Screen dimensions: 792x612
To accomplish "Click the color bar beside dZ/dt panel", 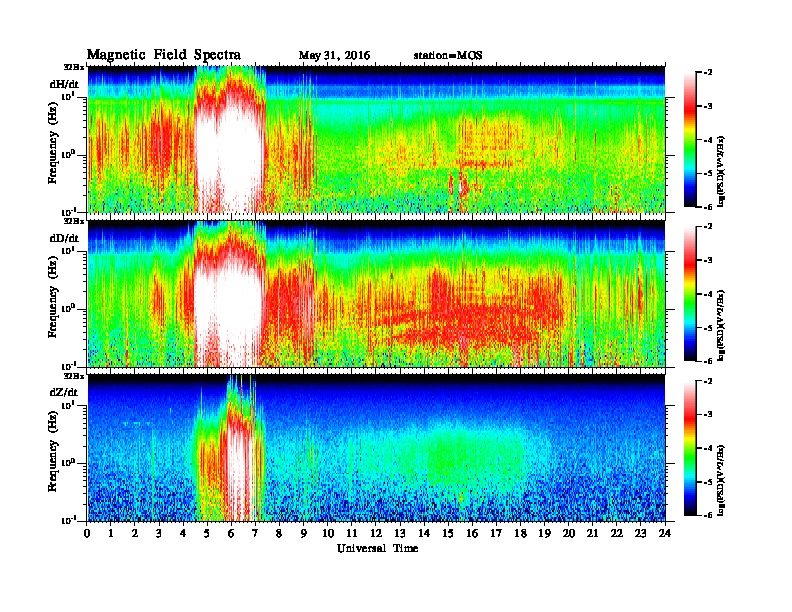I will pyautogui.click(x=690, y=448).
